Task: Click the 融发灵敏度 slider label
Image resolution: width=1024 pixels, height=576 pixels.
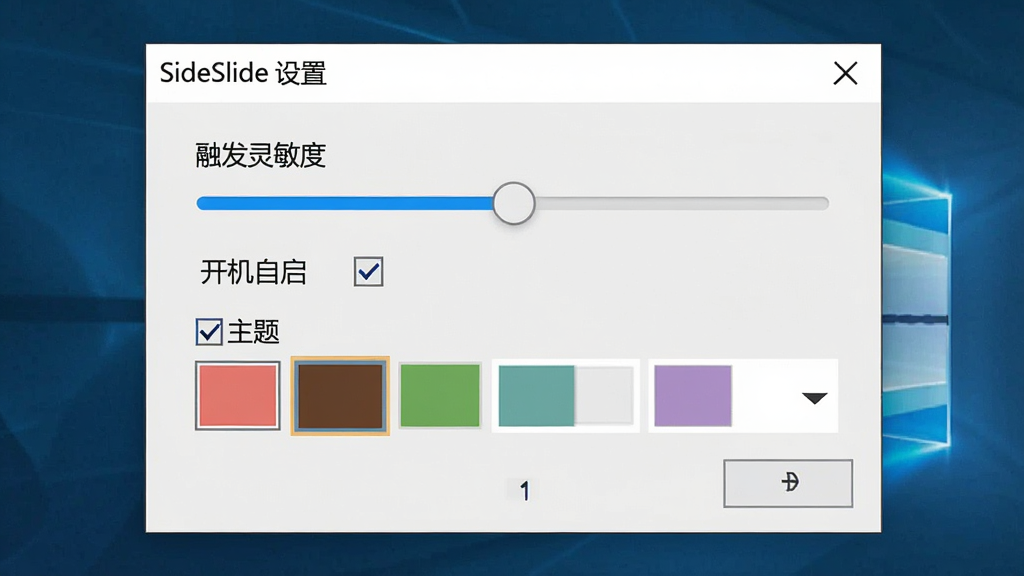Action: 261,155
